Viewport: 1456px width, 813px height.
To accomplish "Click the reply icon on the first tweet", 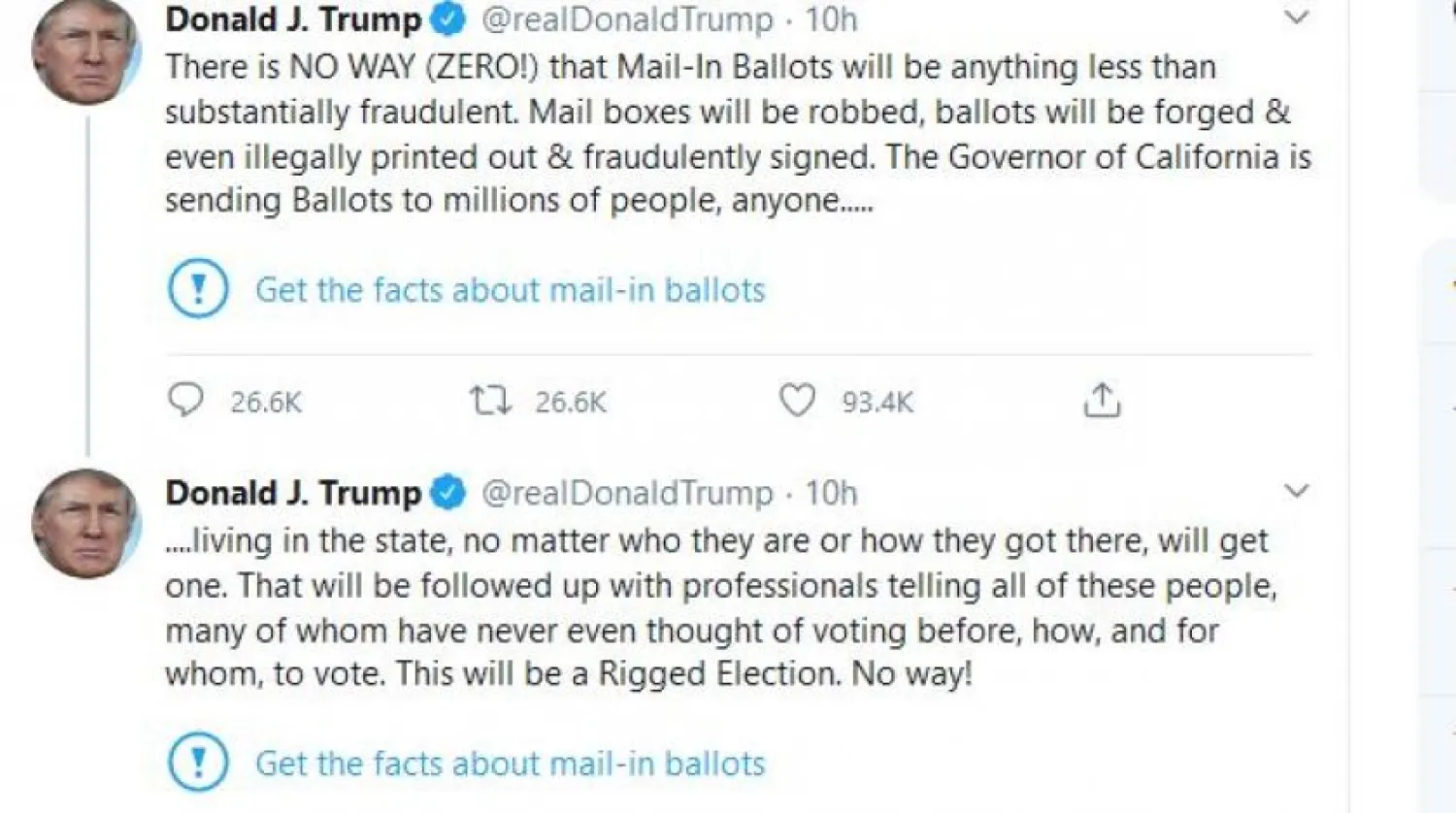I will click(x=186, y=398).
